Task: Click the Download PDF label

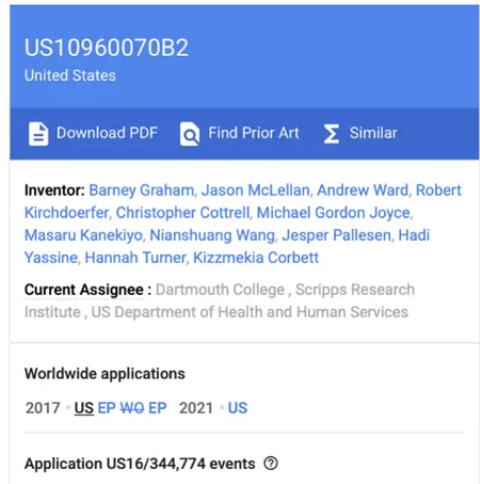Action: click(x=107, y=133)
